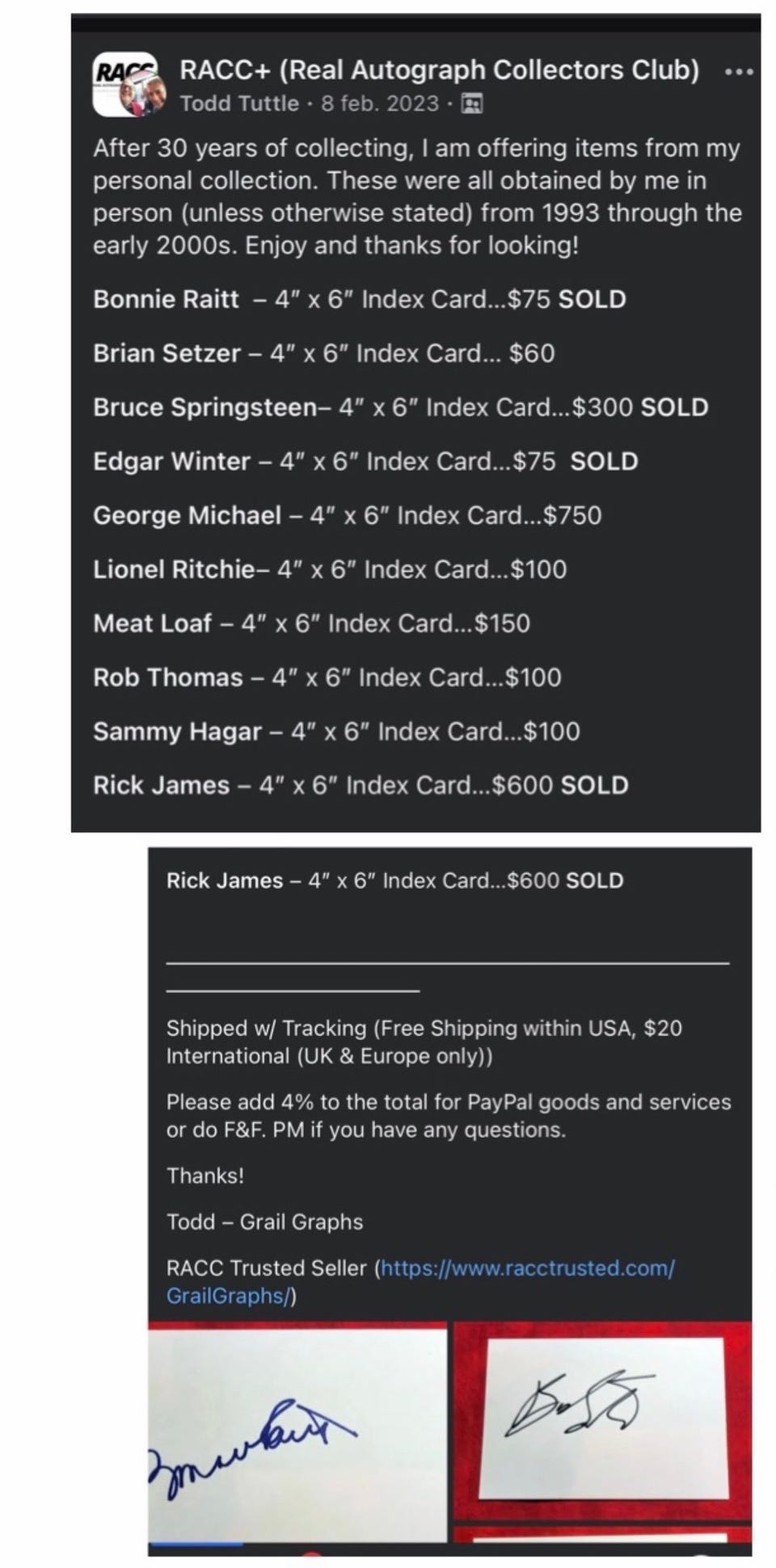Screen dimensions: 776x1568
Task: Click the Lionel Ritchie $100 listing line
Action: [330, 570]
